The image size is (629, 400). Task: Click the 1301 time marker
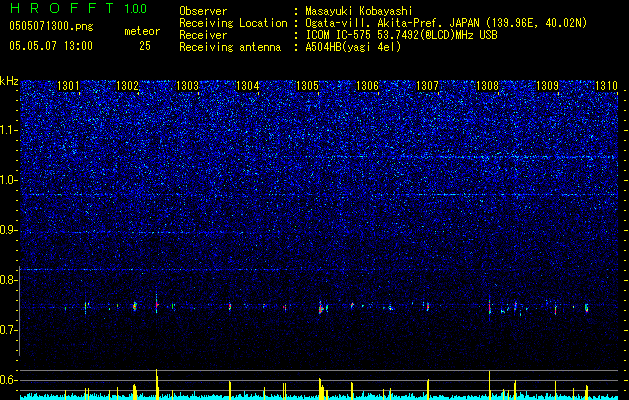[x=68, y=86]
